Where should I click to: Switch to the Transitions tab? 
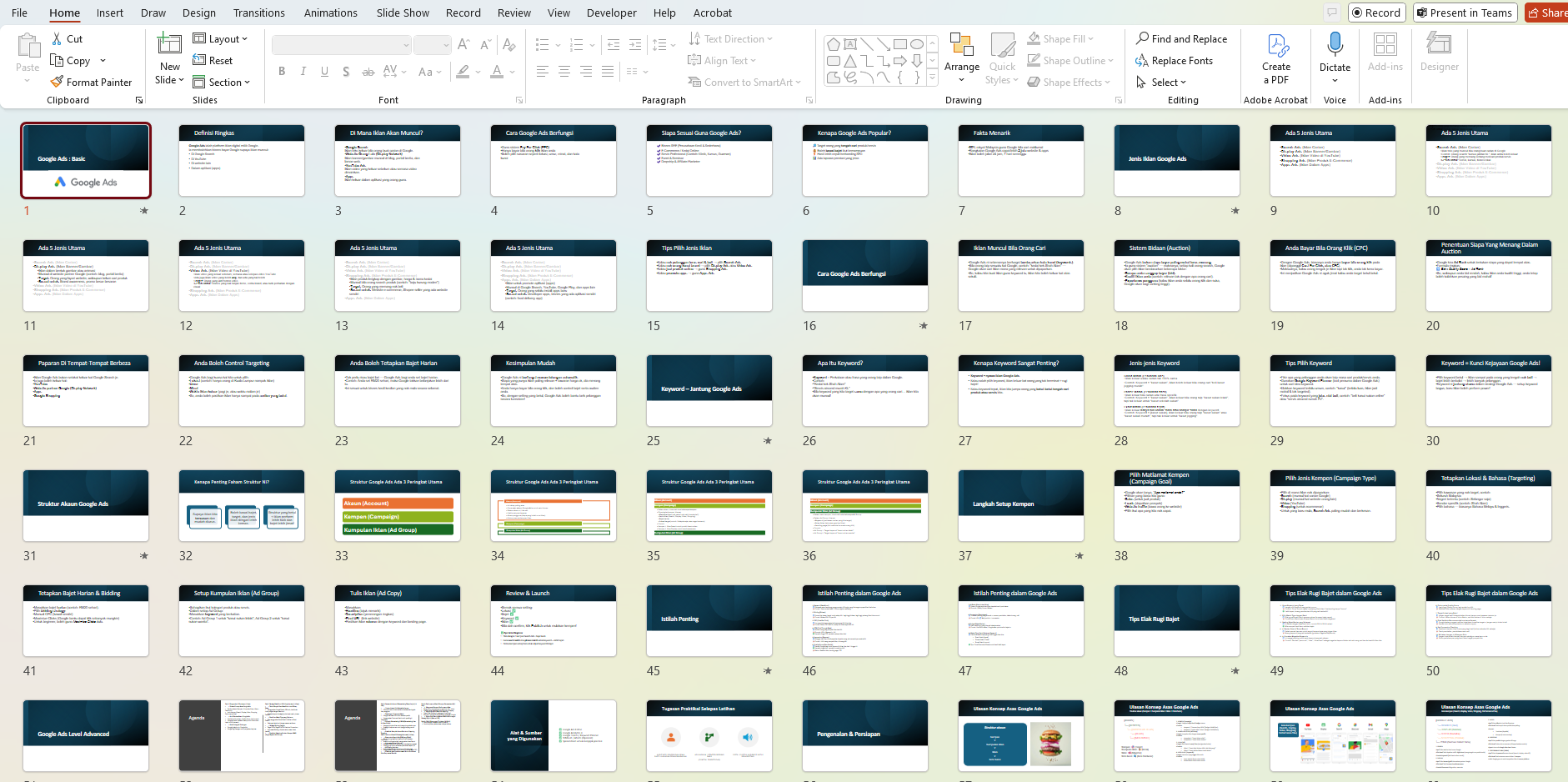click(259, 13)
